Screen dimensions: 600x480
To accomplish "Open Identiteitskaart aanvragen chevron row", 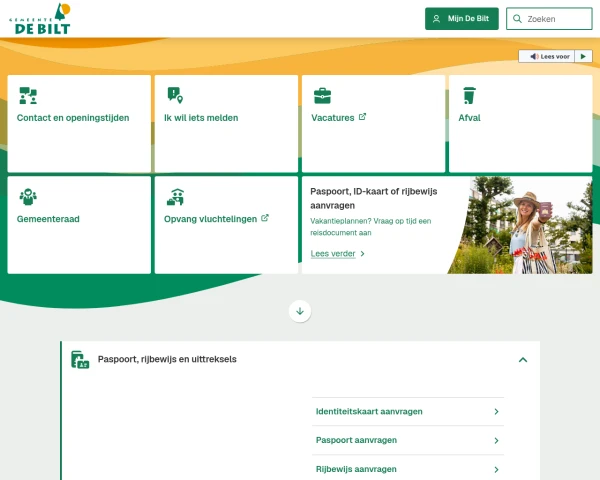I will point(408,411).
